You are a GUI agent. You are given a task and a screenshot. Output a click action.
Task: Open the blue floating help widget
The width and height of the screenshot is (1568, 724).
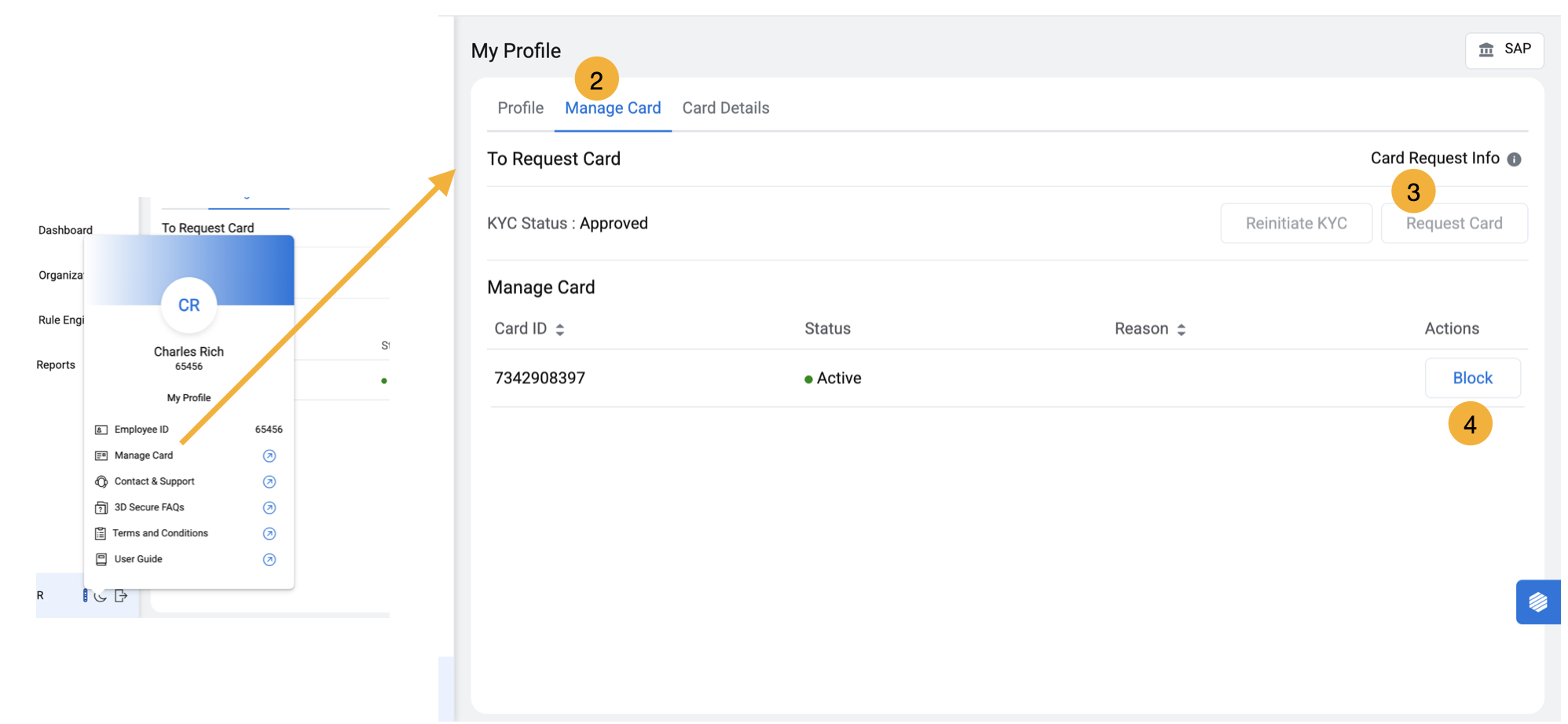pyautogui.click(x=1537, y=602)
